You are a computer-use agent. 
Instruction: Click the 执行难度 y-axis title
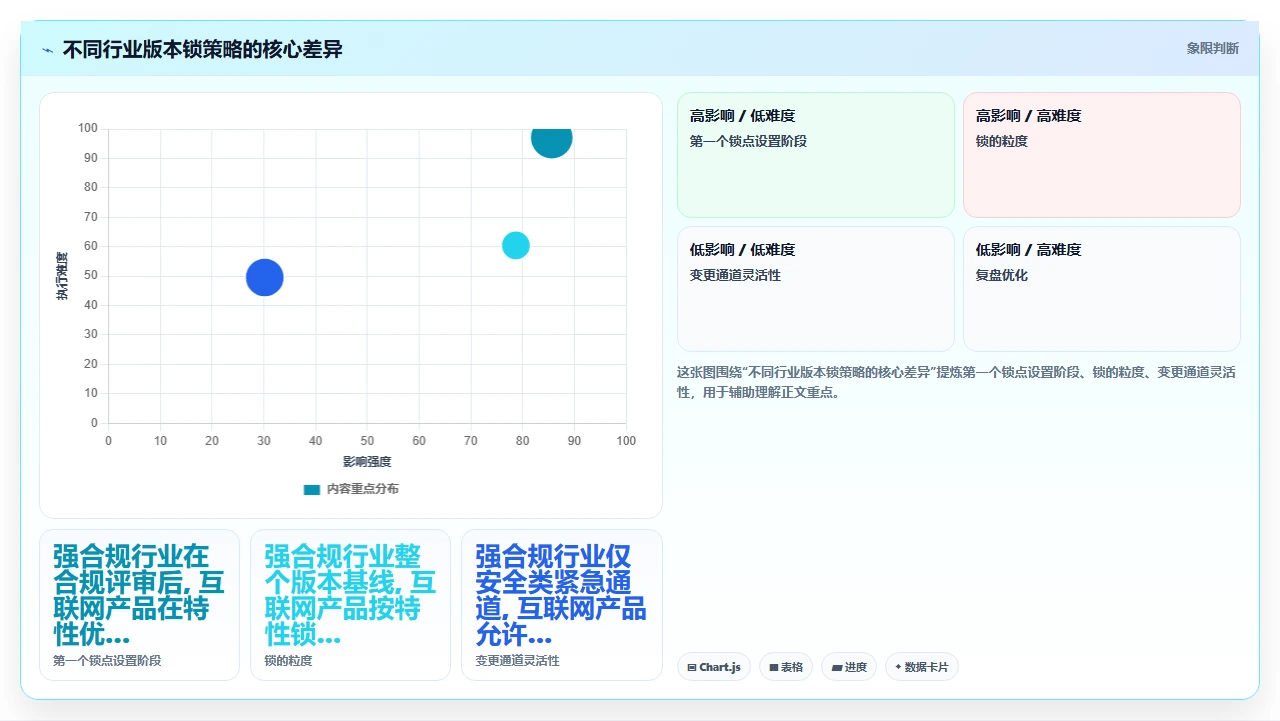click(x=62, y=276)
